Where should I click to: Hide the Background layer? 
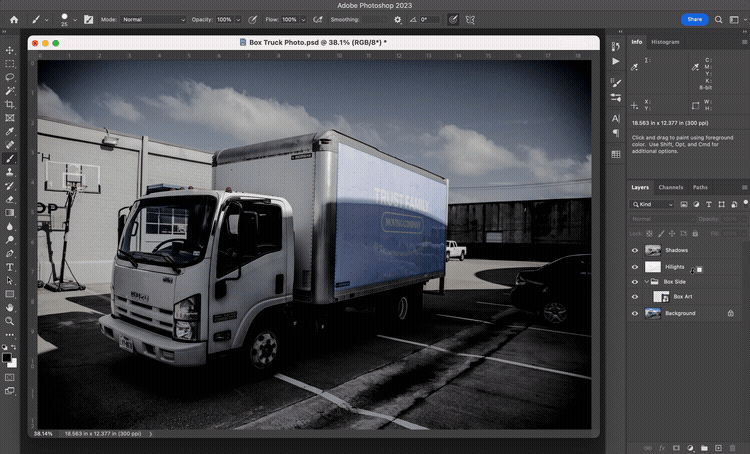pos(635,313)
